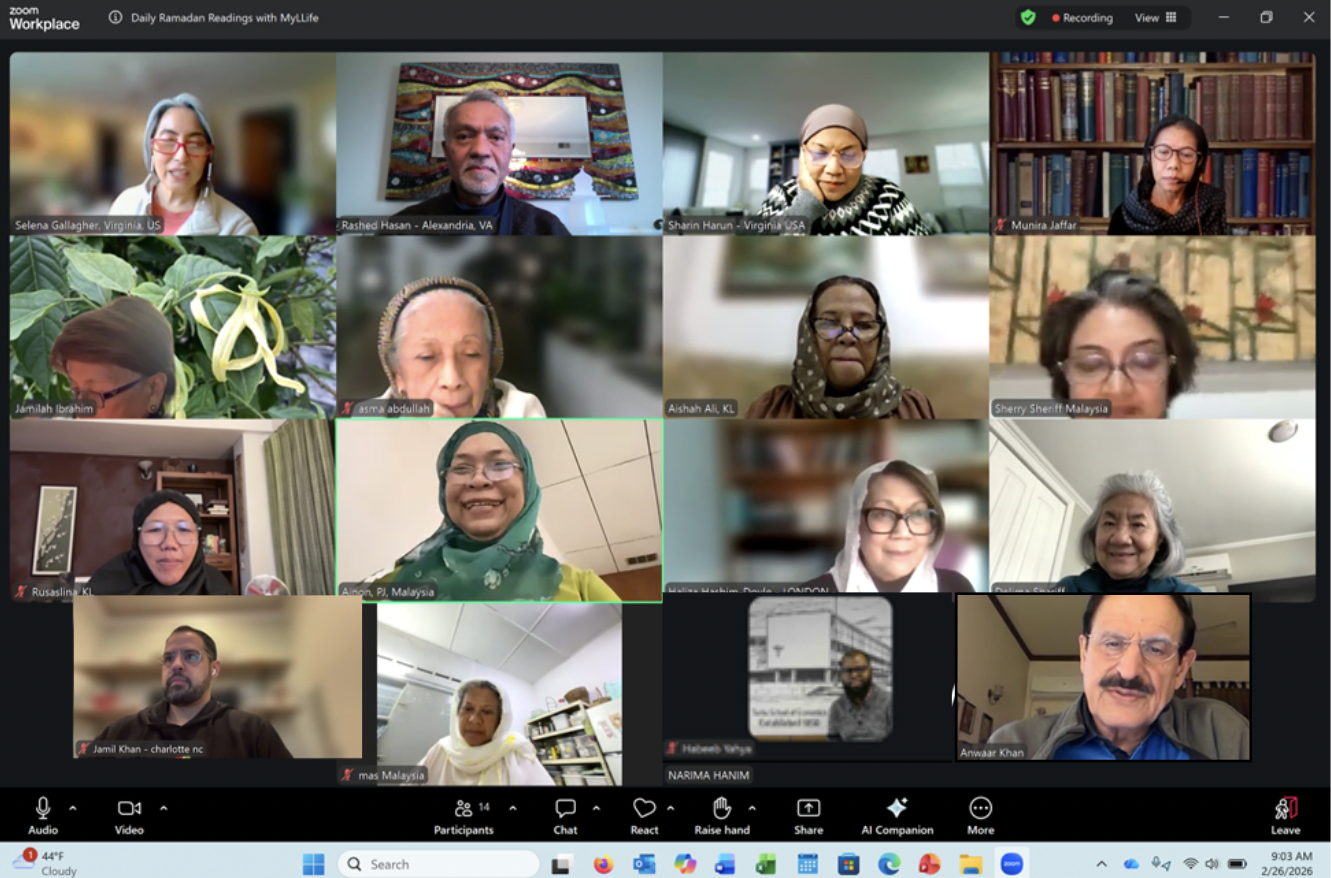Image resolution: width=1331 pixels, height=878 pixels.
Task: Expand the Raise hand options arrow
Action: (752, 808)
